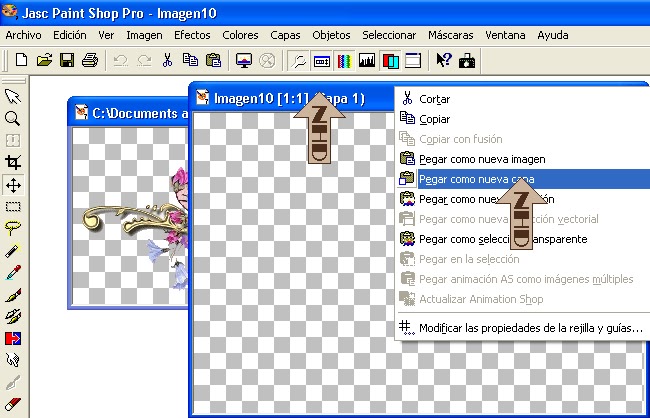The image size is (650, 418).
Task: Open the Ayuda menu
Action: (553, 35)
